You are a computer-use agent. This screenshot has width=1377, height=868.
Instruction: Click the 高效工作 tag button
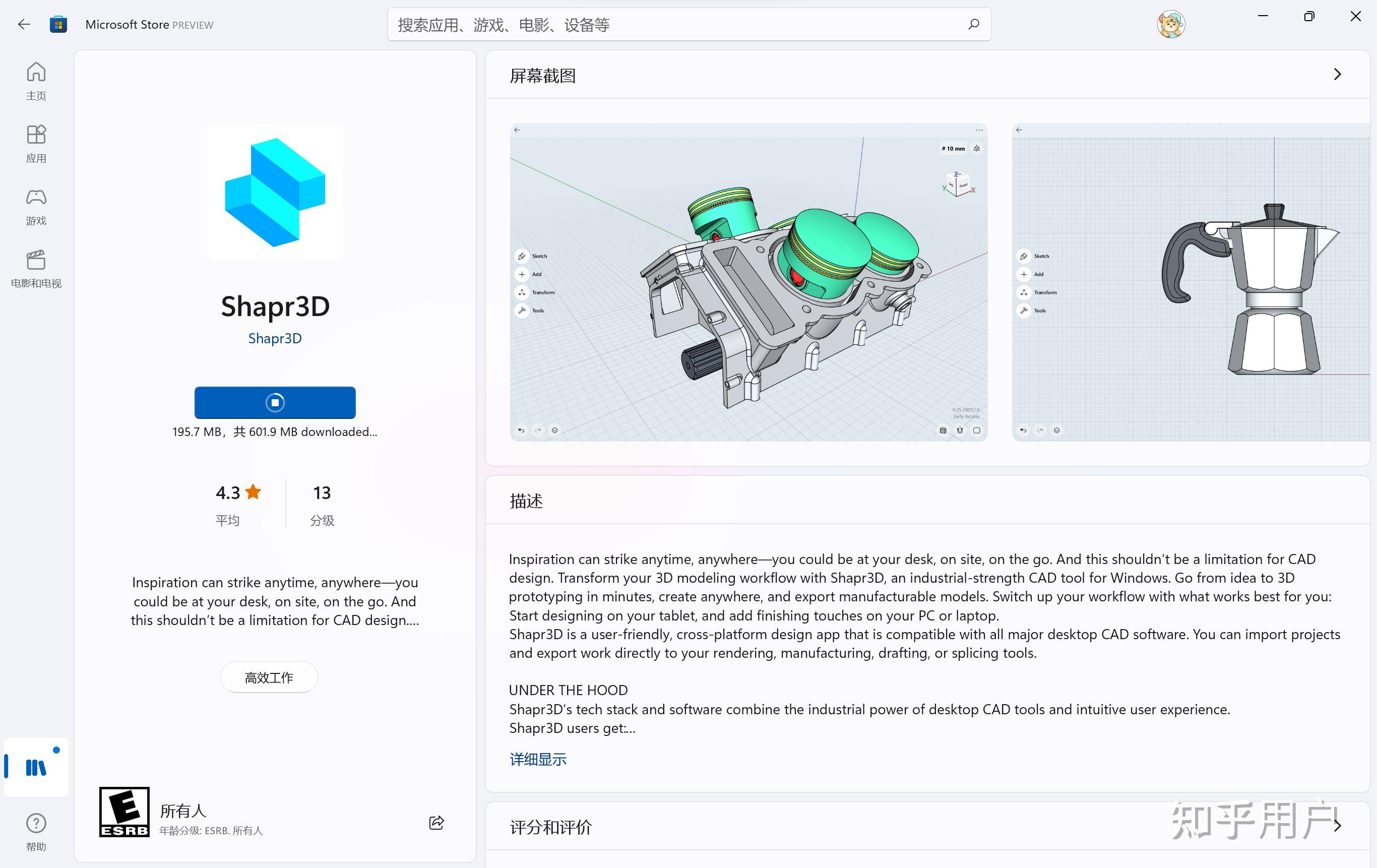click(x=268, y=676)
